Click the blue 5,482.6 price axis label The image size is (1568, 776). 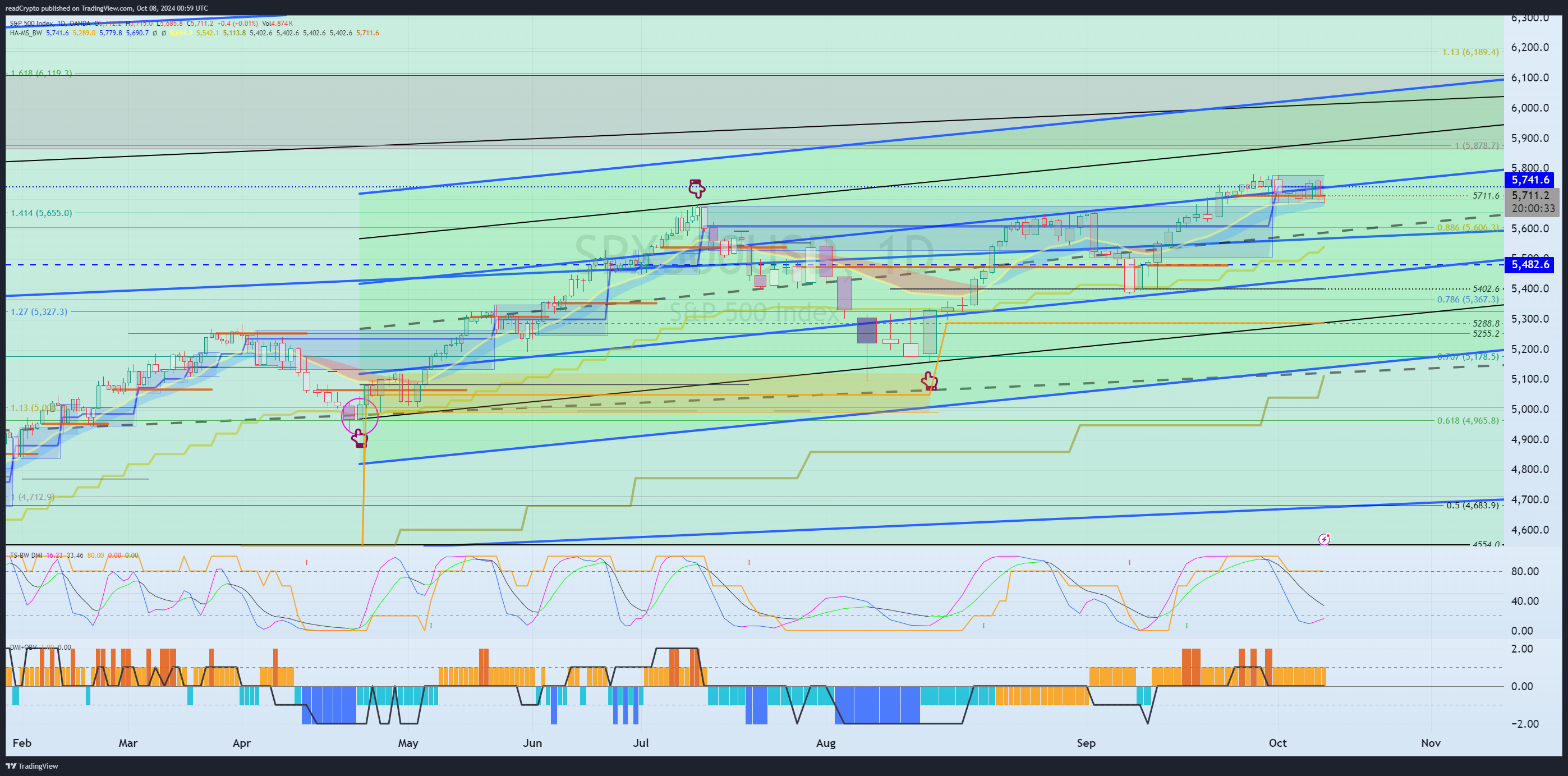(1529, 264)
